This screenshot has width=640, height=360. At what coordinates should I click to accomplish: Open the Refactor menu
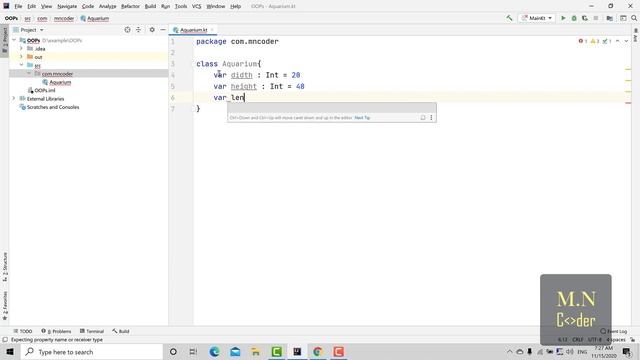[130, 6]
